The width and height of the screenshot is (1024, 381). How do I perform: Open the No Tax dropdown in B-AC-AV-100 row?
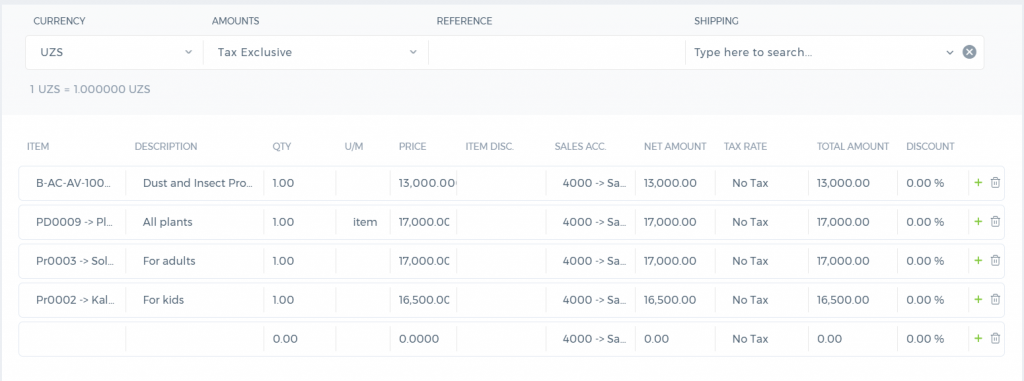762,183
